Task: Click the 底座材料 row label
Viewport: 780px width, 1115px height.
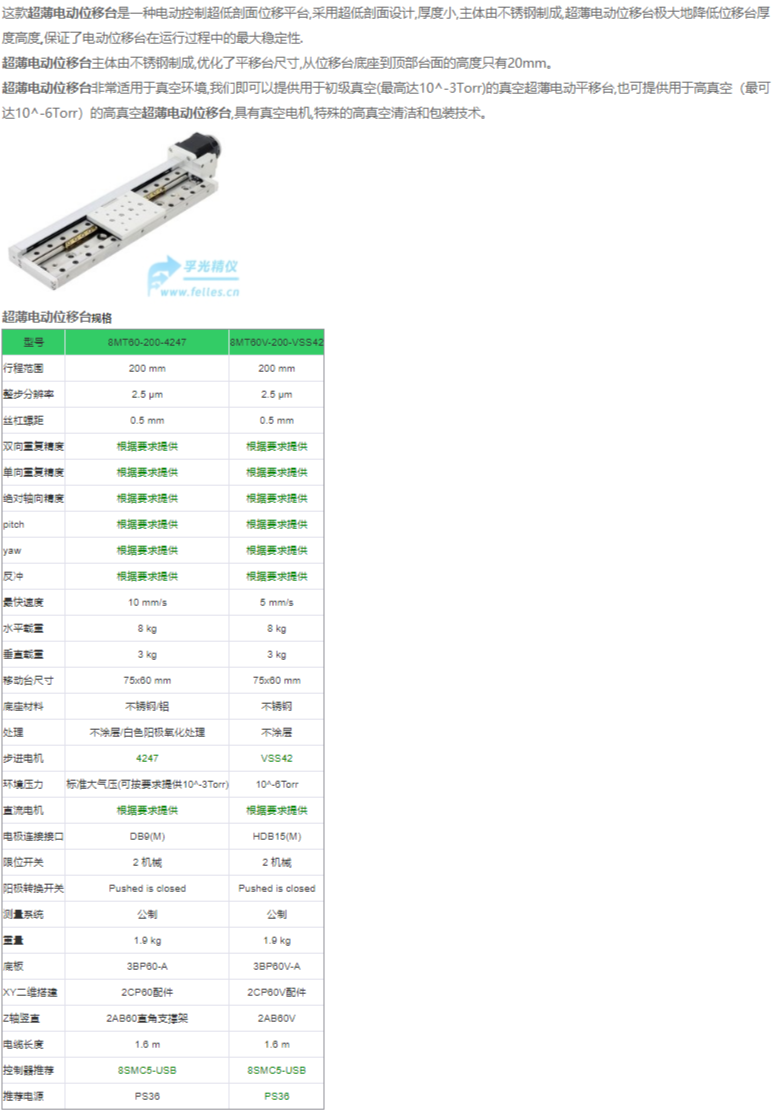Action: coord(23,706)
